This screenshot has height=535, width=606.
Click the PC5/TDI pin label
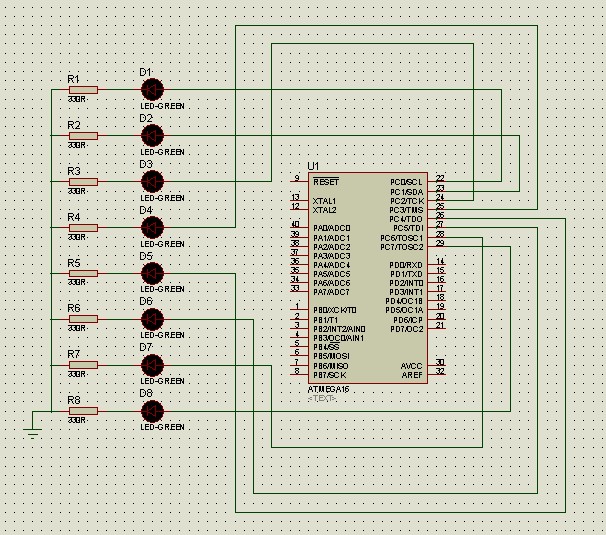click(408, 228)
